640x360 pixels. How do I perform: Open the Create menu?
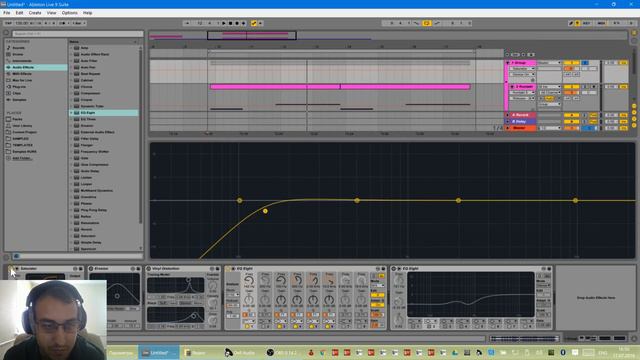click(35, 13)
